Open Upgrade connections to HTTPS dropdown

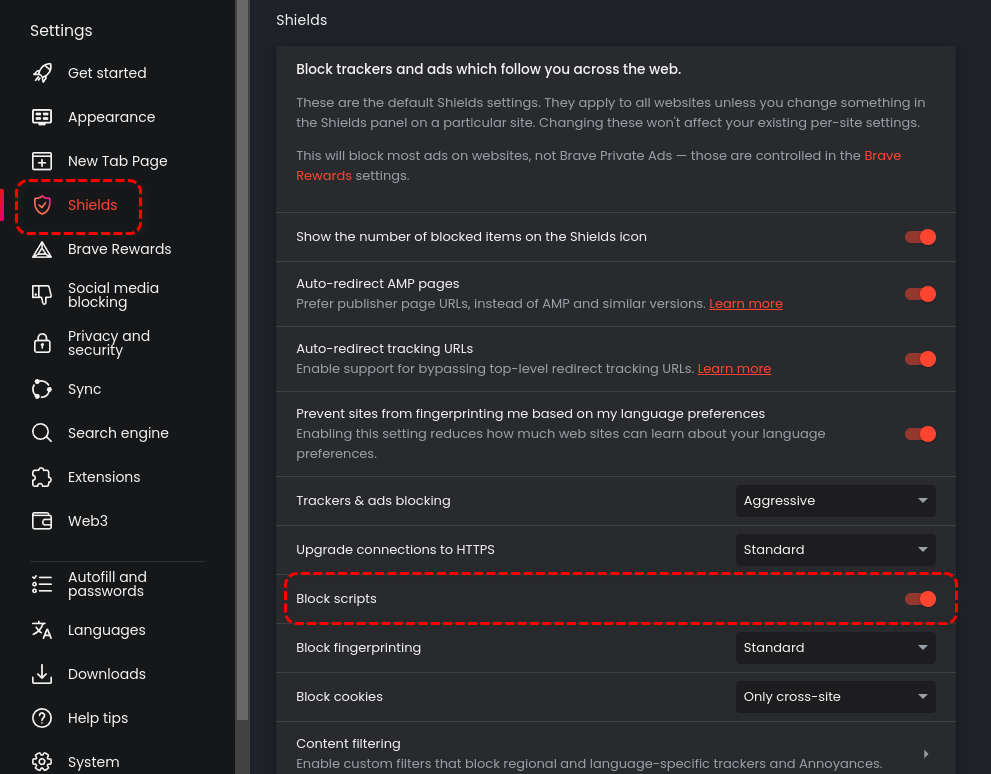click(836, 550)
